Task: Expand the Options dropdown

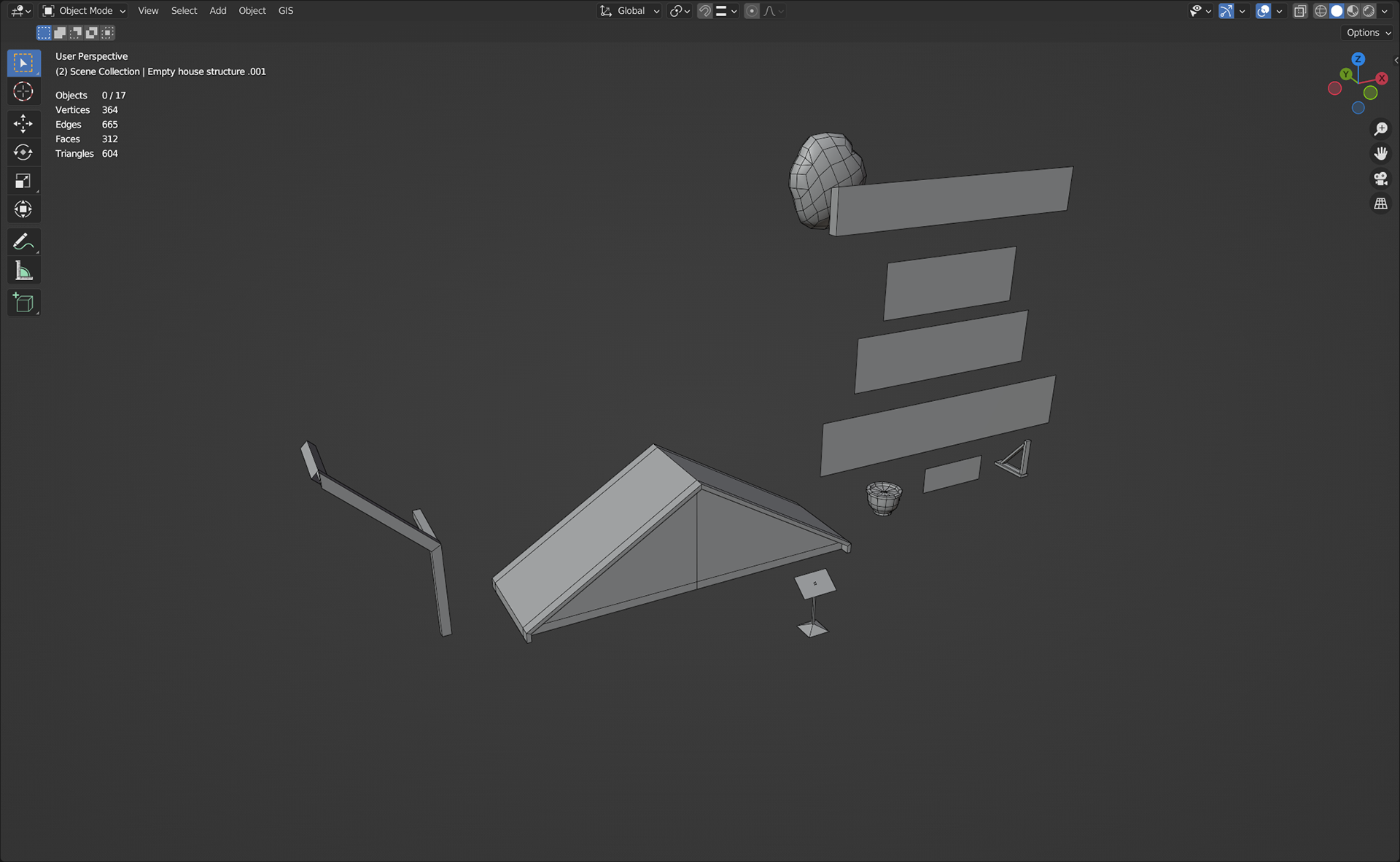Action: [x=1368, y=33]
